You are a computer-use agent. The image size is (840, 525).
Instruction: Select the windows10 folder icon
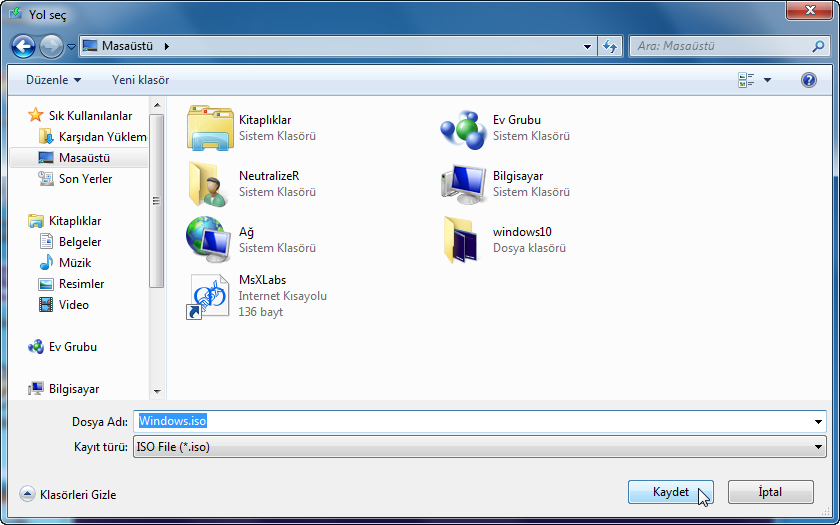point(463,239)
